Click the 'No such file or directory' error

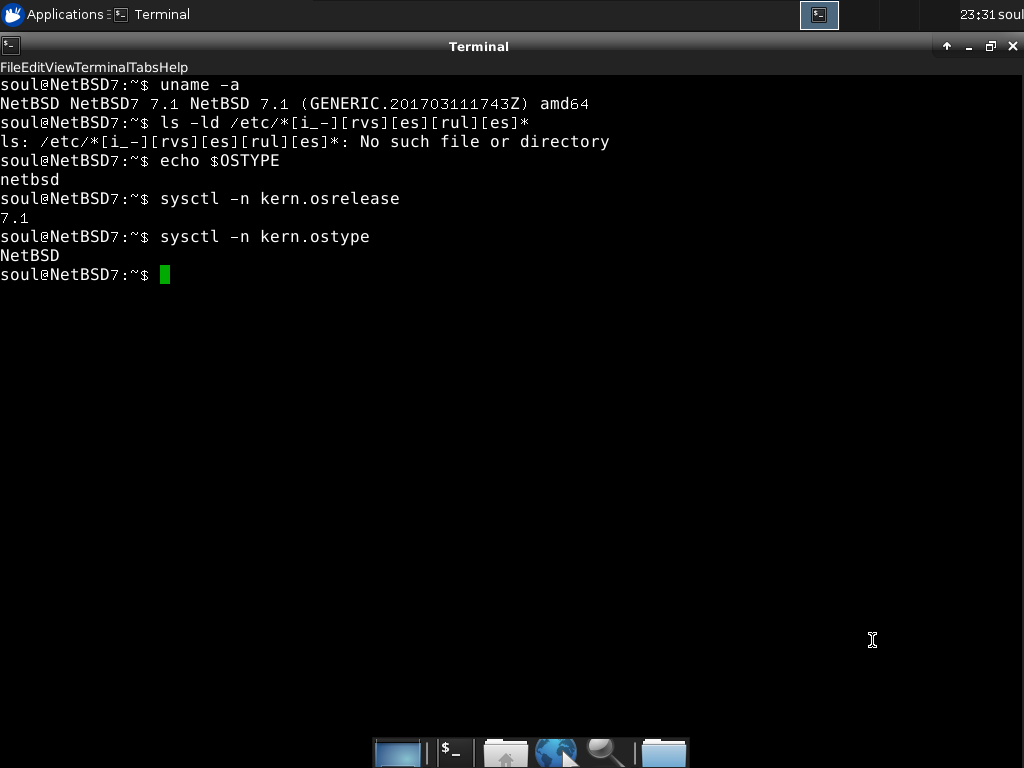point(485,142)
